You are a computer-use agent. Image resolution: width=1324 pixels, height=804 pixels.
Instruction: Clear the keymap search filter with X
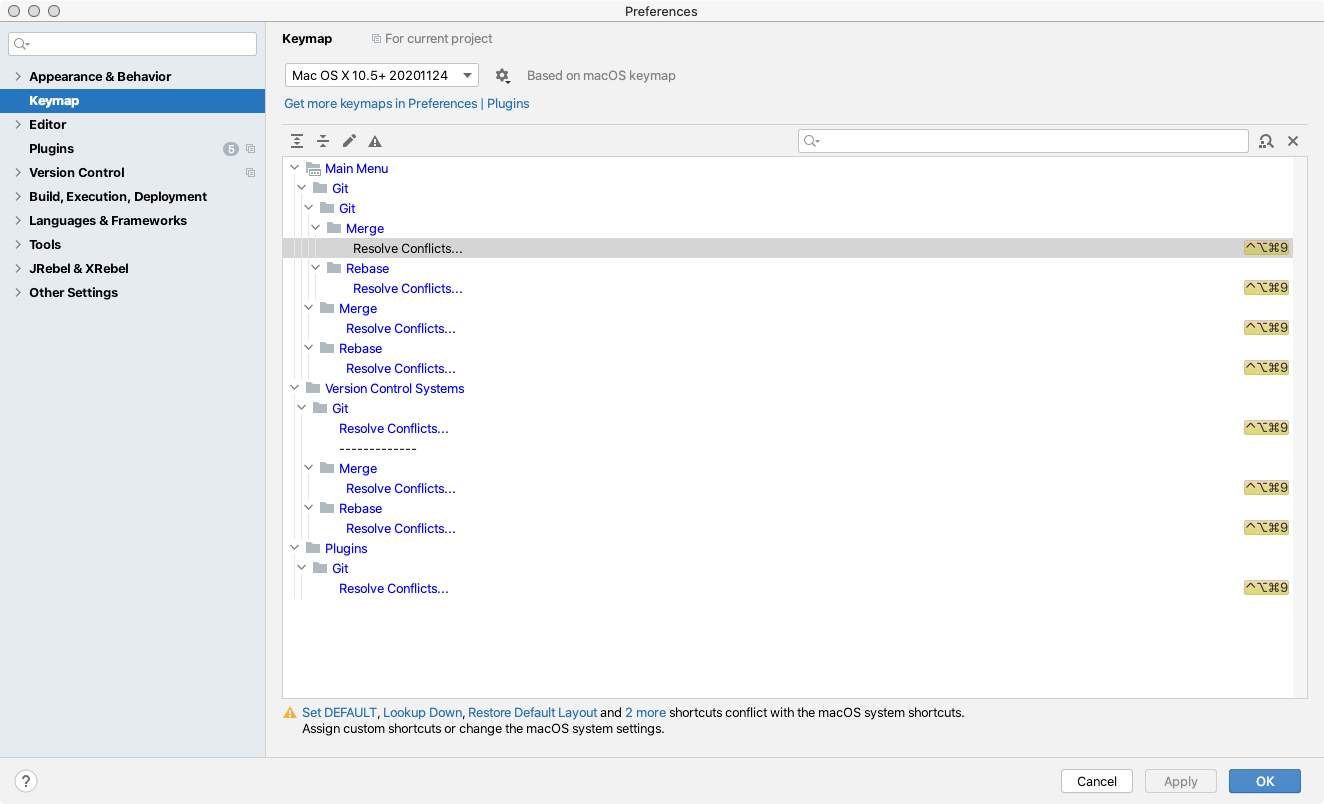pyautogui.click(x=1293, y=141)
